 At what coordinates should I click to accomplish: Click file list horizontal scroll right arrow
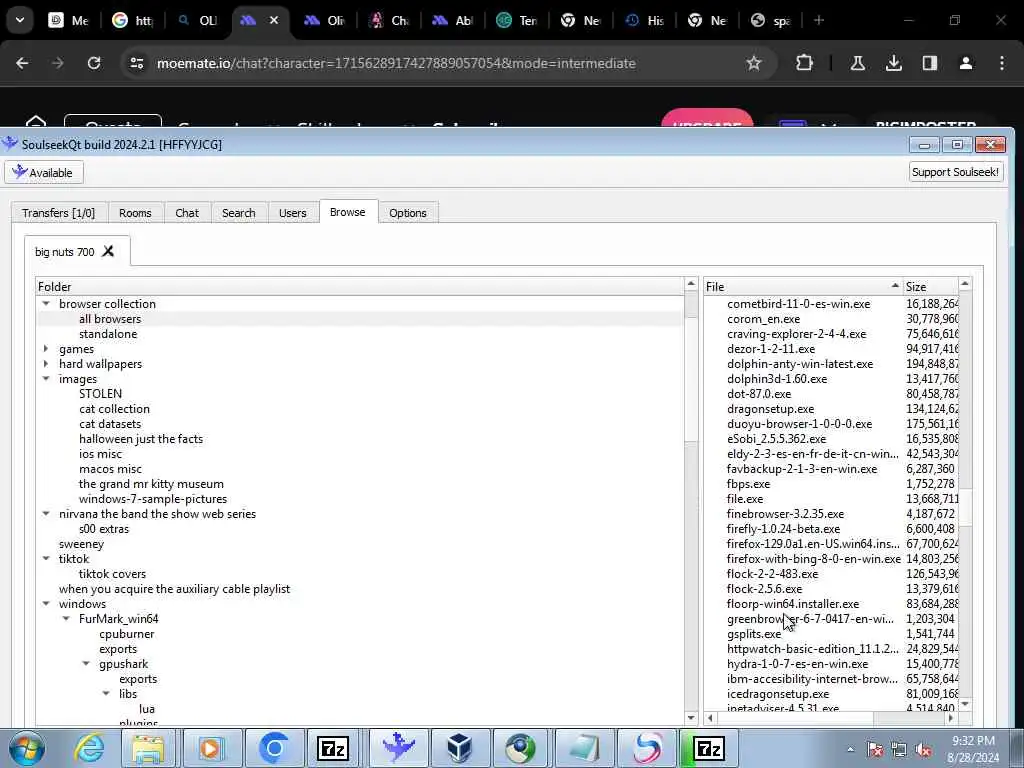pos(951,718)
